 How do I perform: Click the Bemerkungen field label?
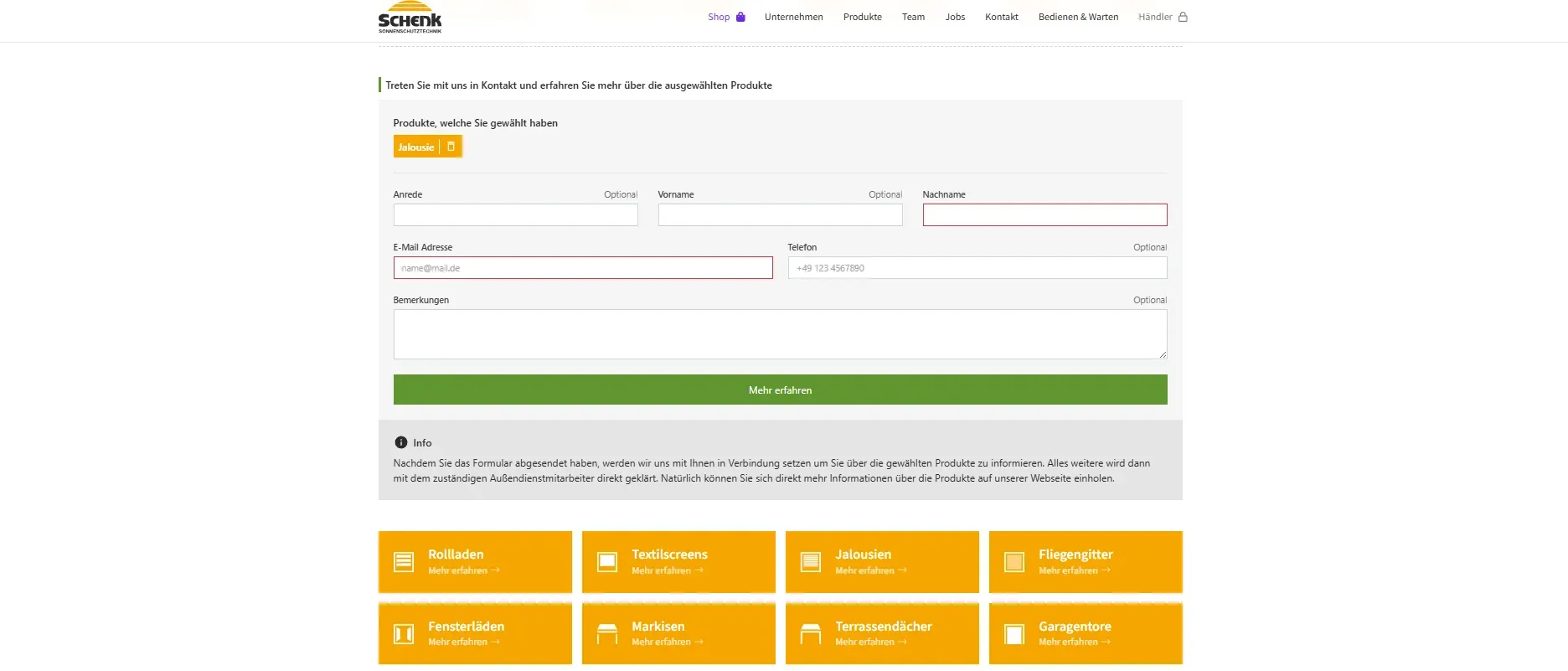click(x=420, y=300)
